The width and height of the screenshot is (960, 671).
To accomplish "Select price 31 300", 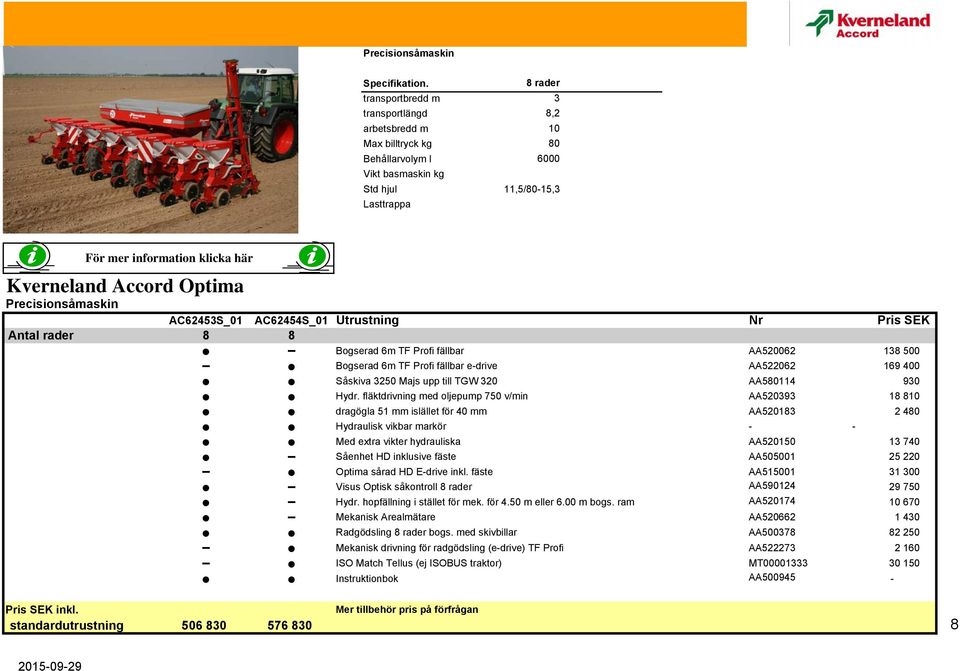I will tap(904, 471).
